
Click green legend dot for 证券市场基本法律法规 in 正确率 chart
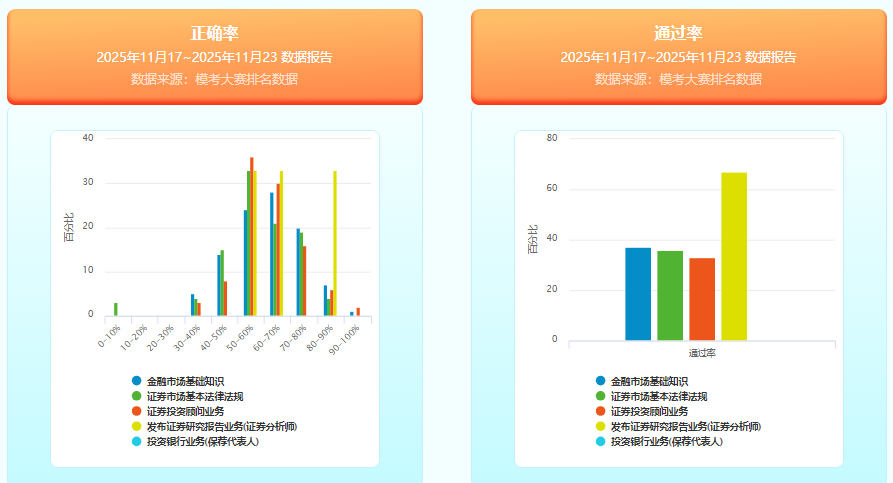(136, 396)
